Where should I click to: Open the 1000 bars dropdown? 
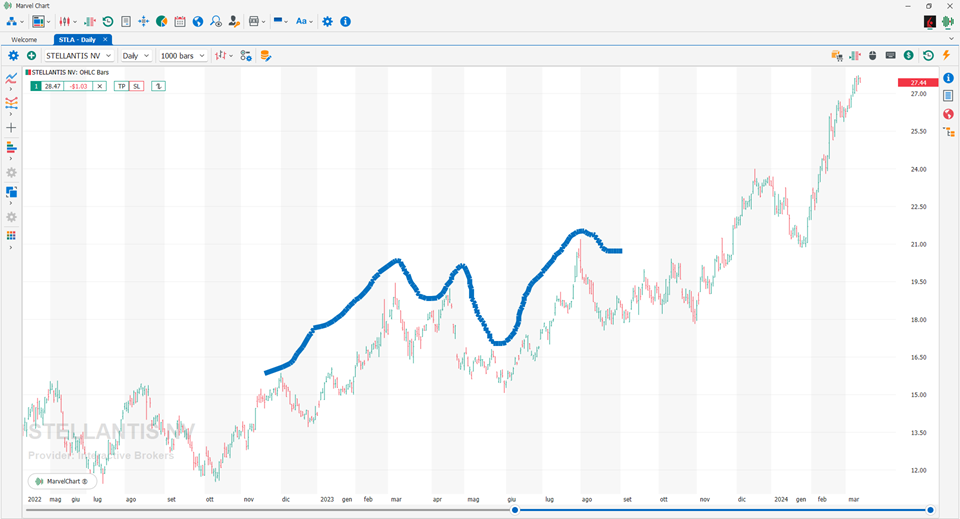182,56
